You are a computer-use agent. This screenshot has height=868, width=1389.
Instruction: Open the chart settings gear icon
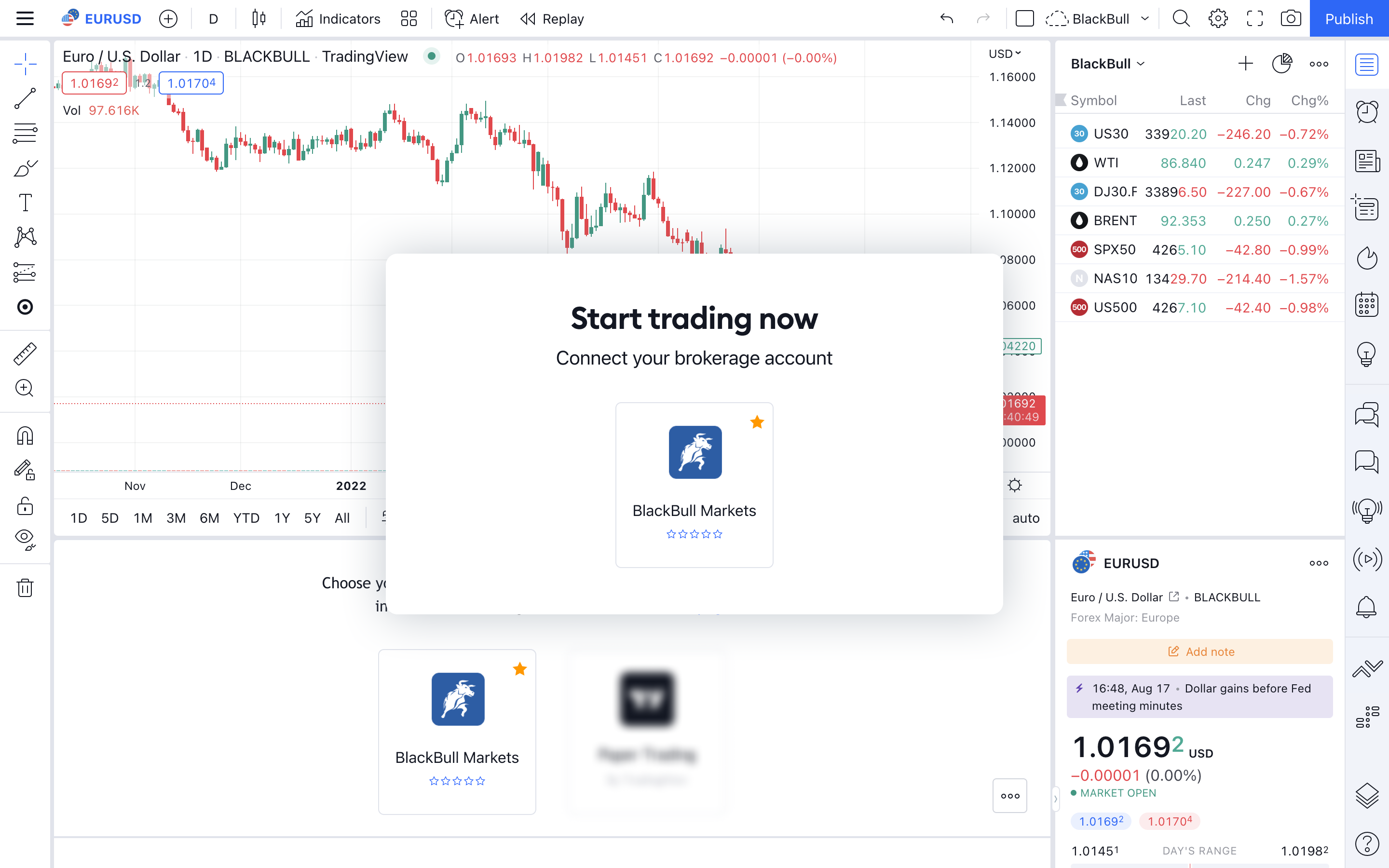pos(1218,19)
